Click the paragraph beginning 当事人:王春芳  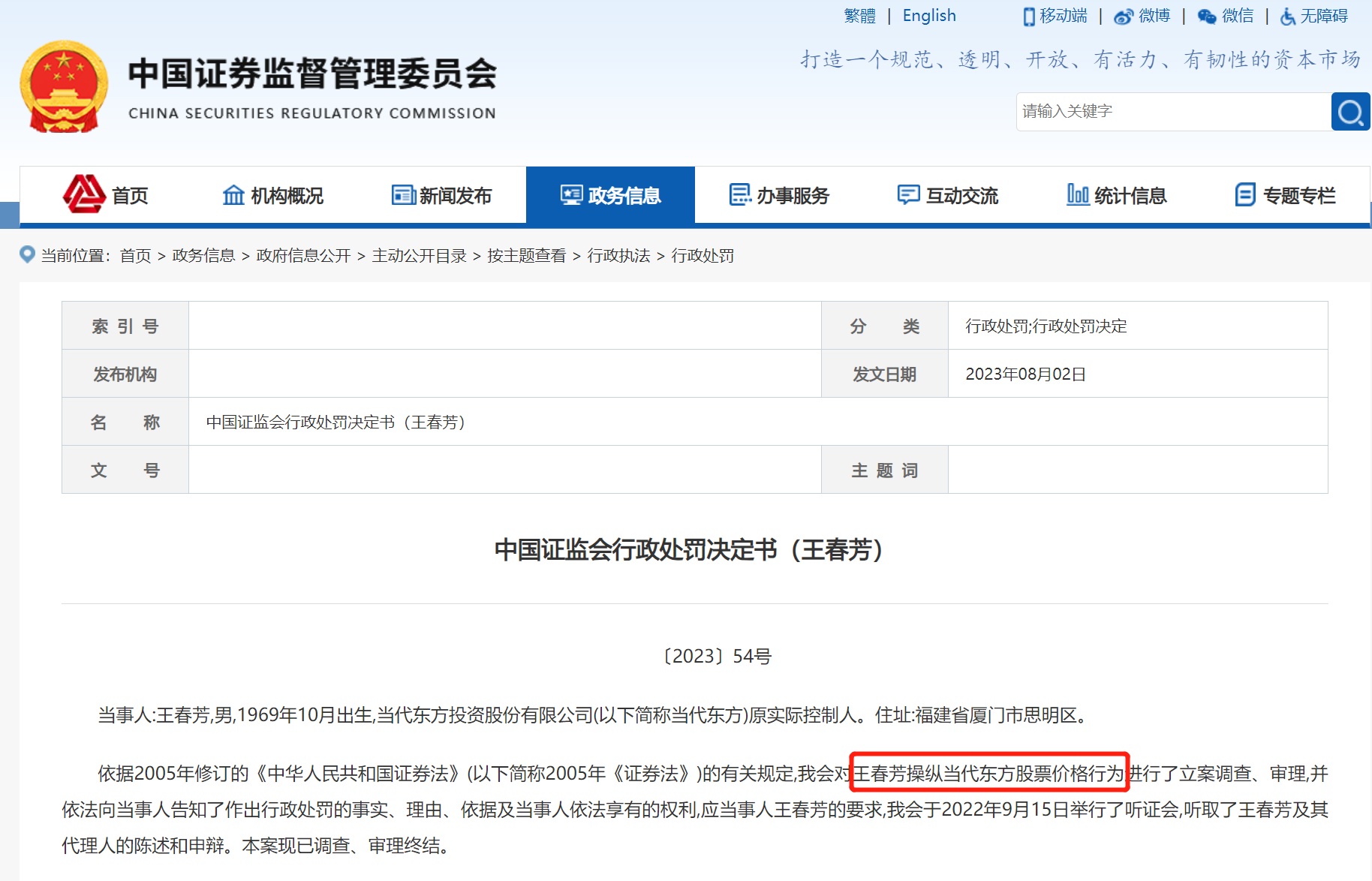593,715
